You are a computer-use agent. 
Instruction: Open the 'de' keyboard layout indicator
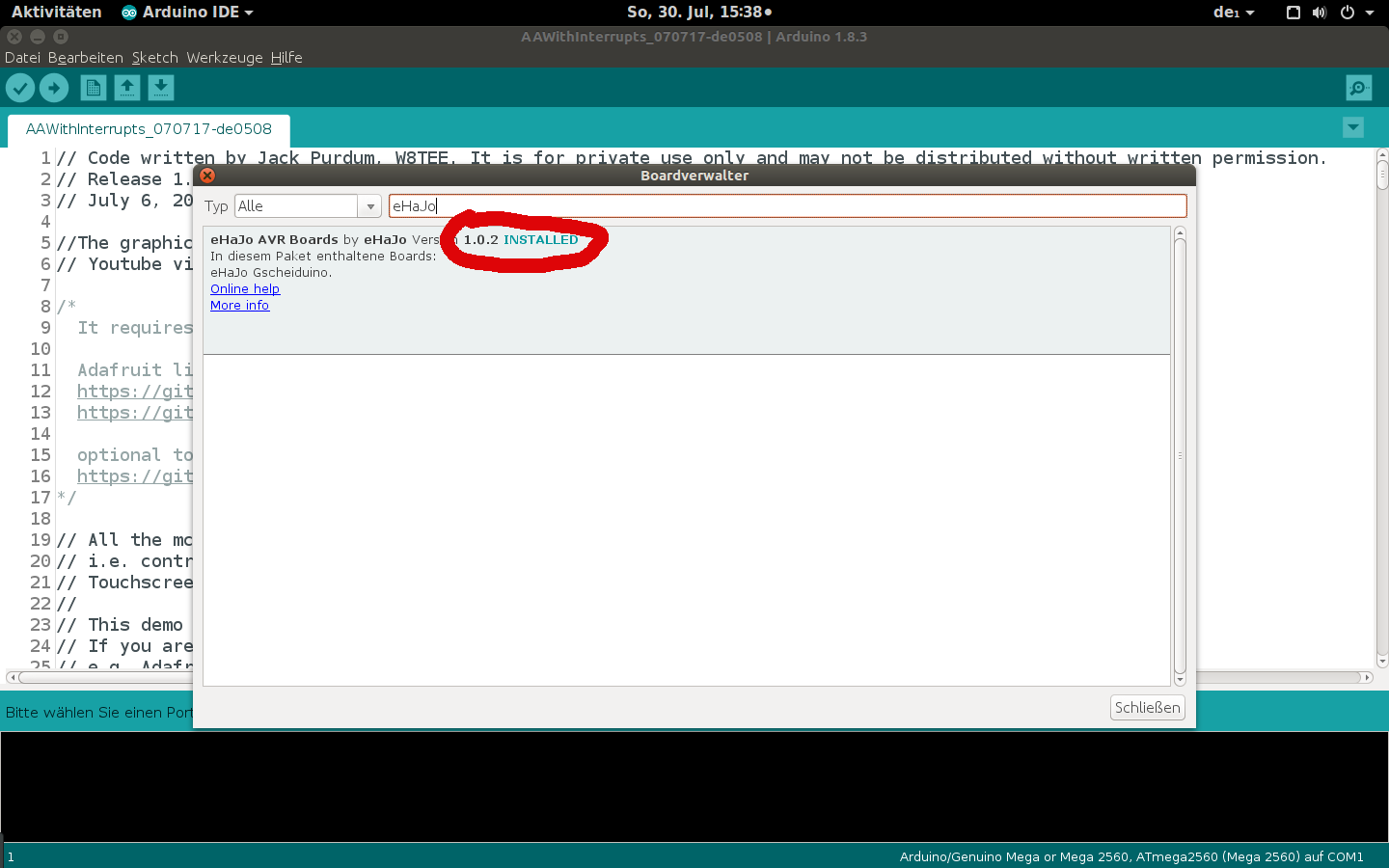tap(1234, 13)
